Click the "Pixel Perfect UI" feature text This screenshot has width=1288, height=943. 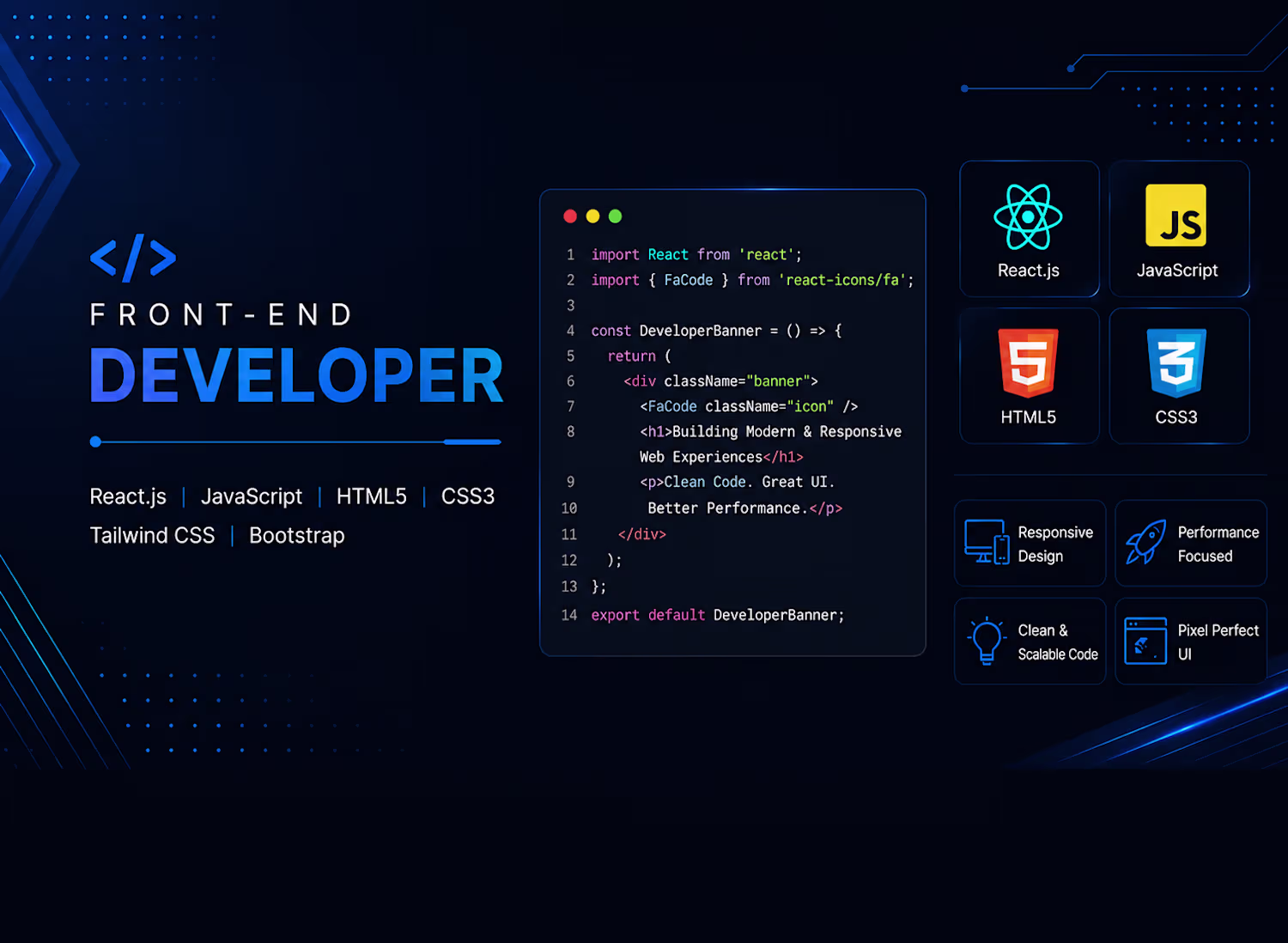click(x=1218, y=642)
